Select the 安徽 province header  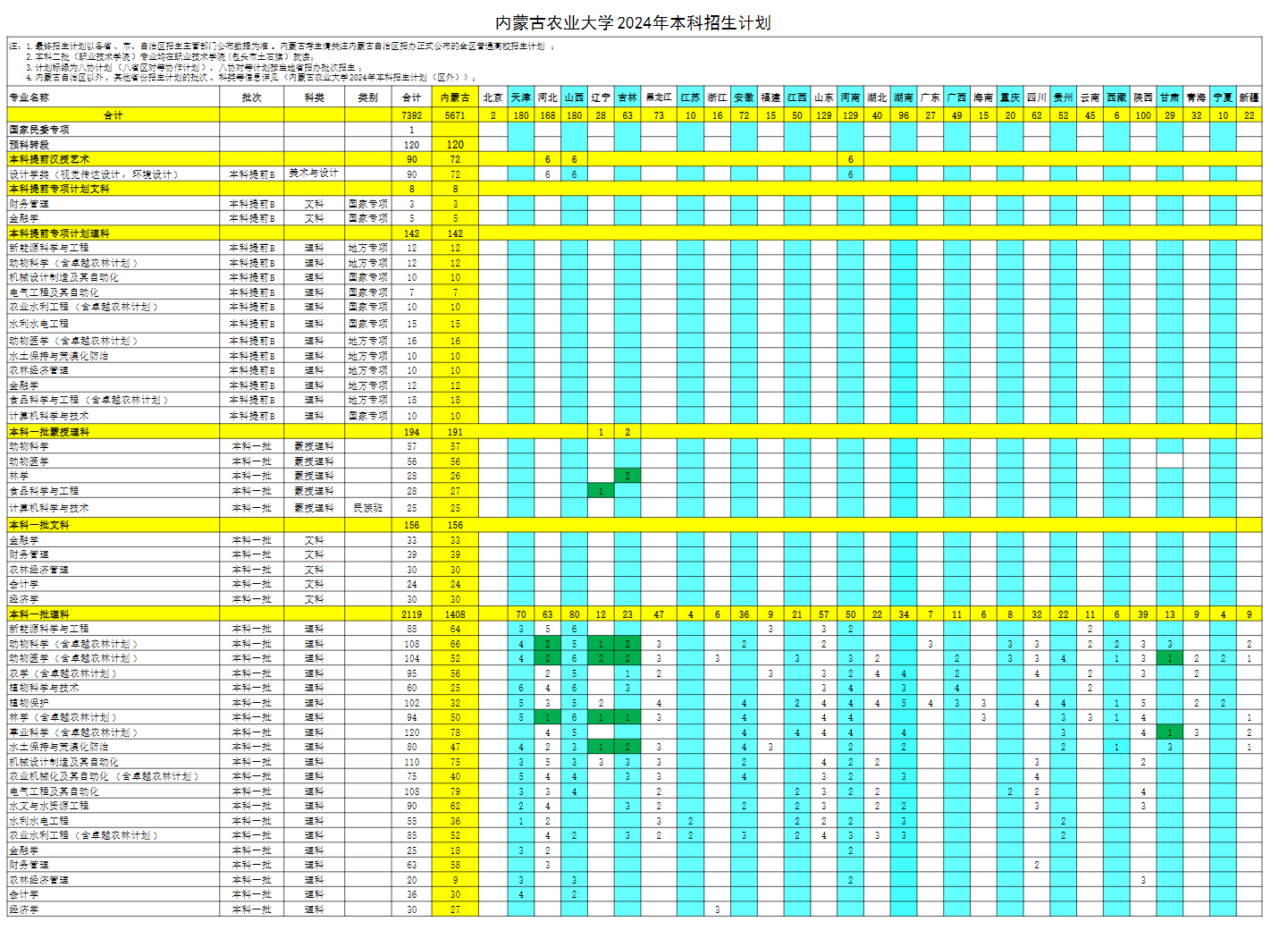click(744, 97)
